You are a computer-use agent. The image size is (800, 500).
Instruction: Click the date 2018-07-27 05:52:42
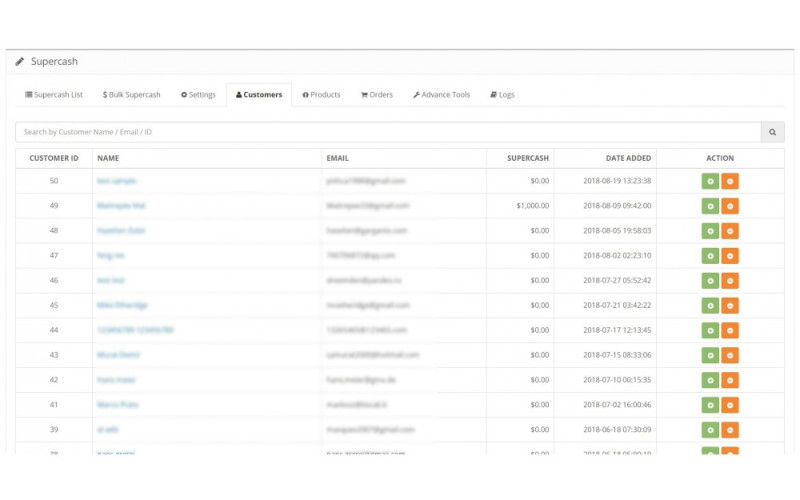click(617, 280)
